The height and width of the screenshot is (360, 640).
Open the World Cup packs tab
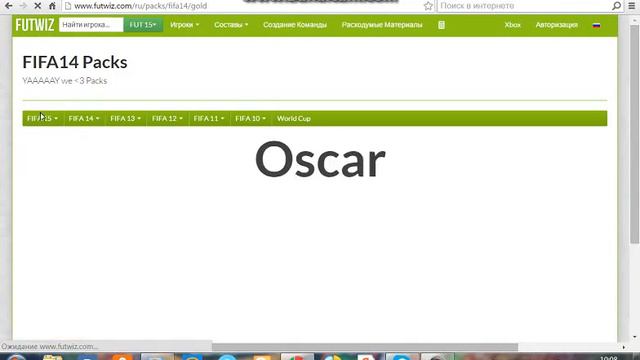coord(294,118)
